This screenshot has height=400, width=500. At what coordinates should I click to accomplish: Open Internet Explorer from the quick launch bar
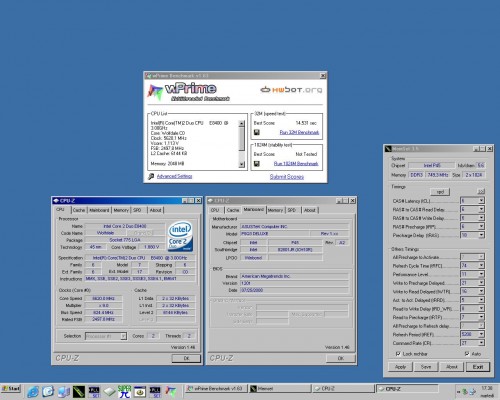pyautogui.click(x=33, y=391)
